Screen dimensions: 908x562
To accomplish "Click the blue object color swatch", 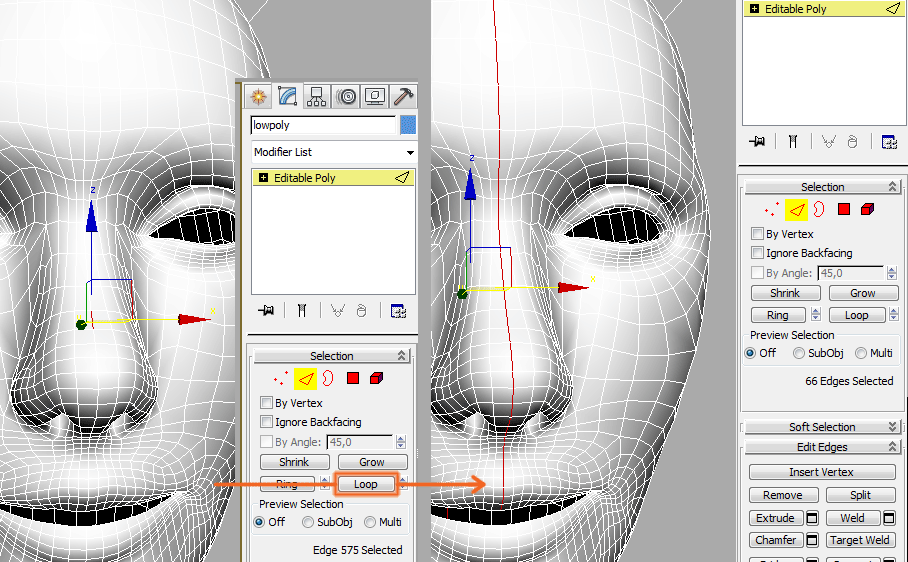I will pos(408,125).
